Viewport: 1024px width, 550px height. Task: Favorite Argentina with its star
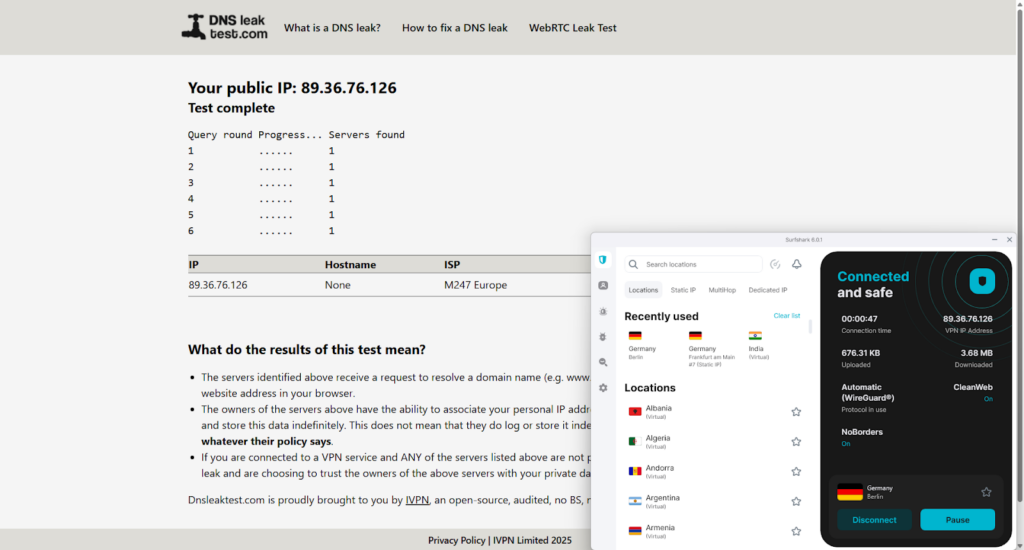pyautogui.click(x=796, y=502)
